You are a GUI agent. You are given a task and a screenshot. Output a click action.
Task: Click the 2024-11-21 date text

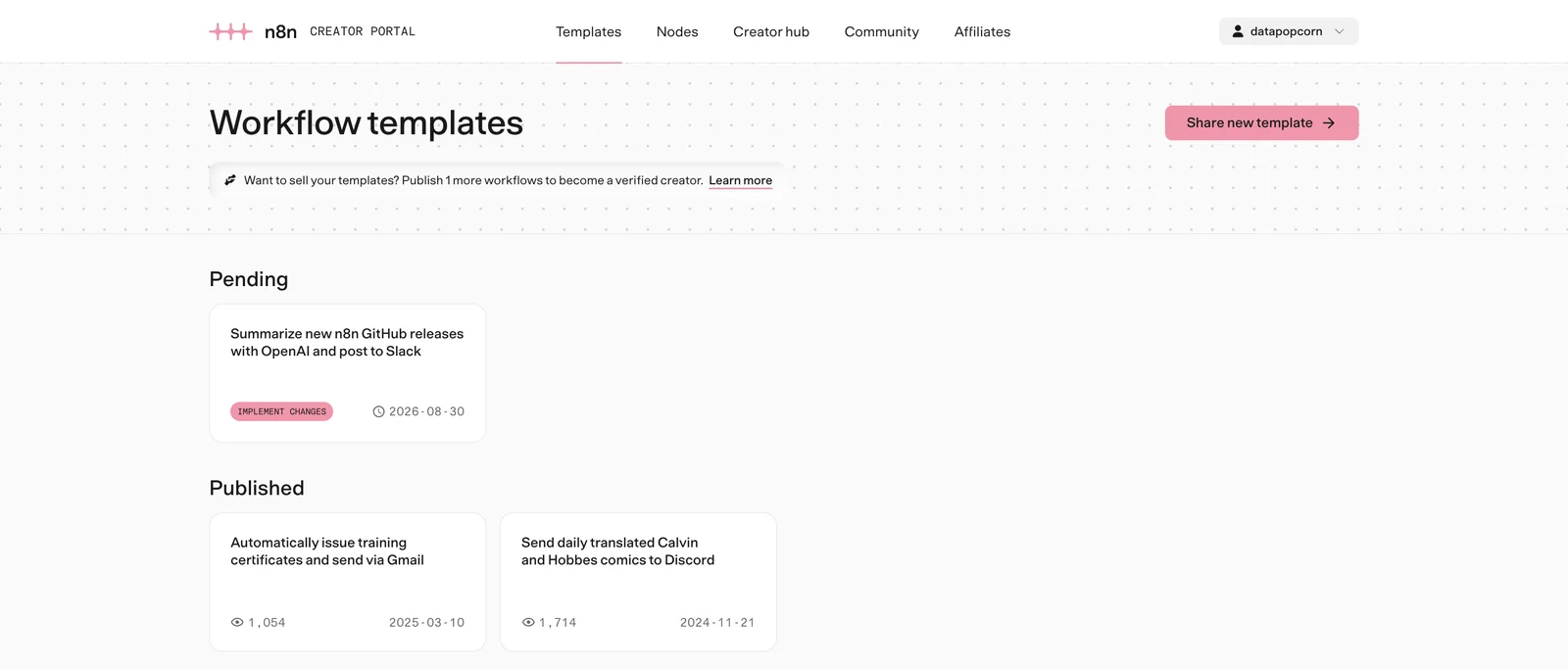[x=717, y=622]
